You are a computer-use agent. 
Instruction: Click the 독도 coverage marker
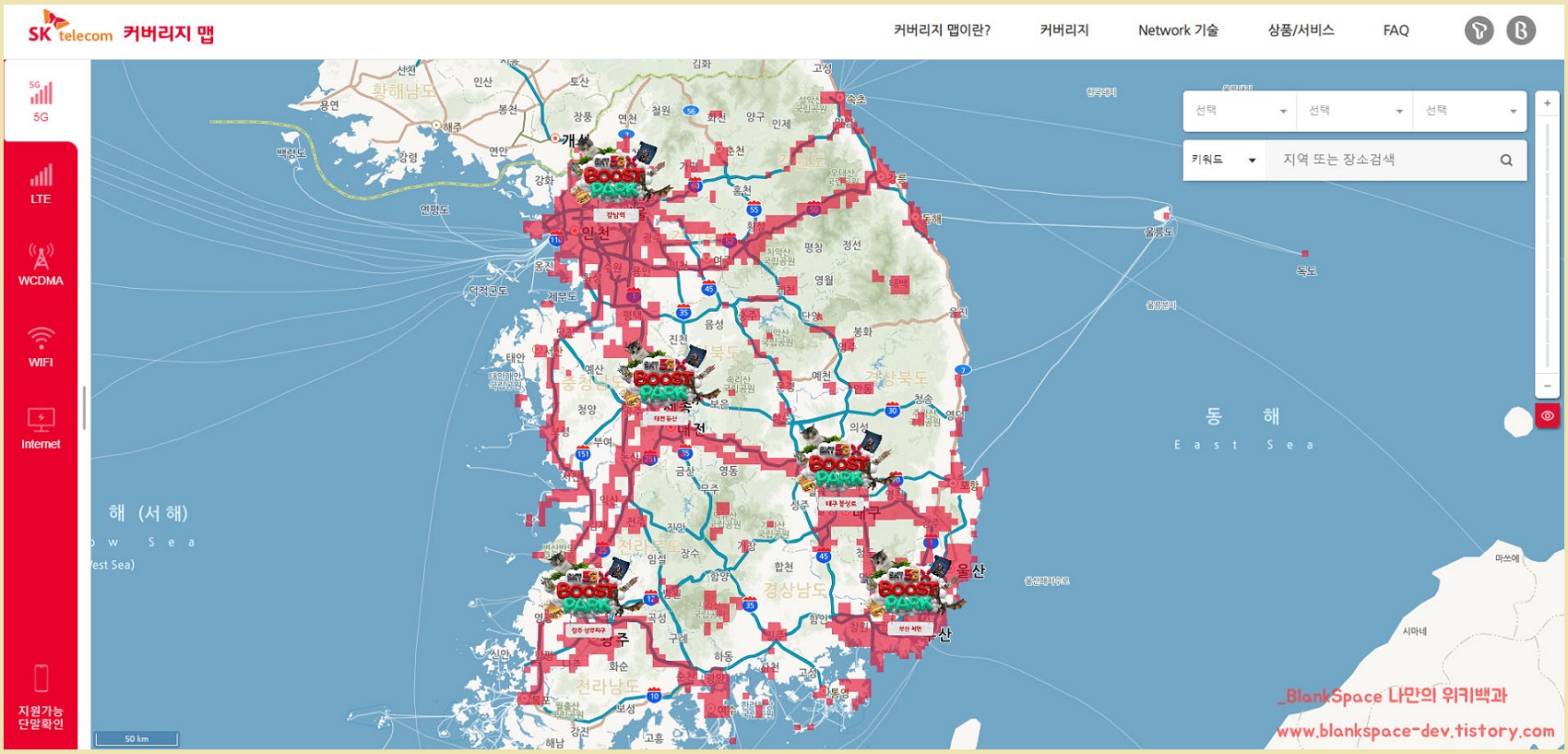[1304, 253]
